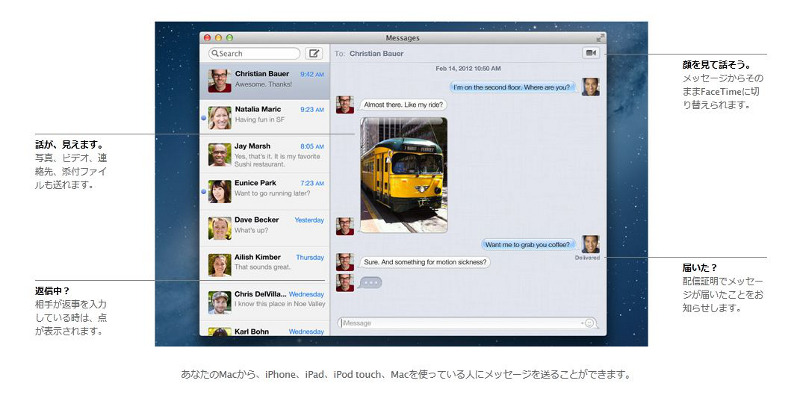This screenshot has width=800, height=401.
Task: Click the green zoom window button
Action: click(x=230, y=38)
